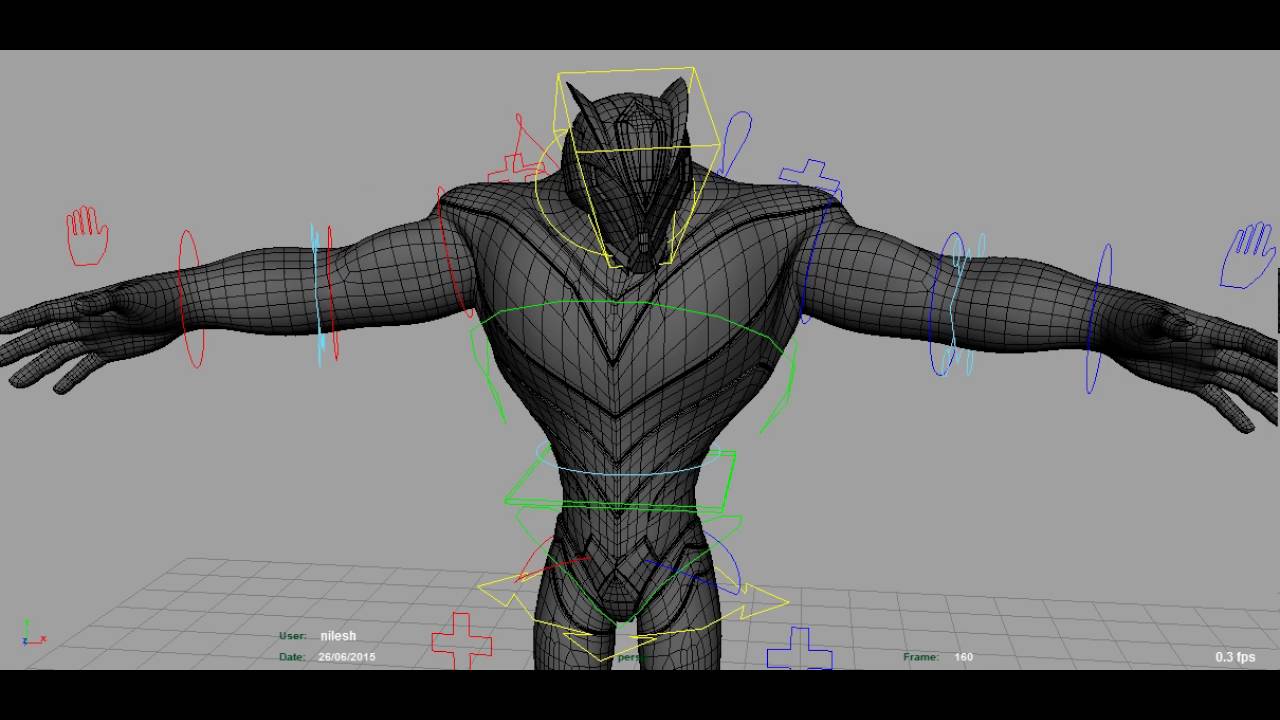
Task: Select the blue cross foot control near the grid
Action: [x=800, y=650]
